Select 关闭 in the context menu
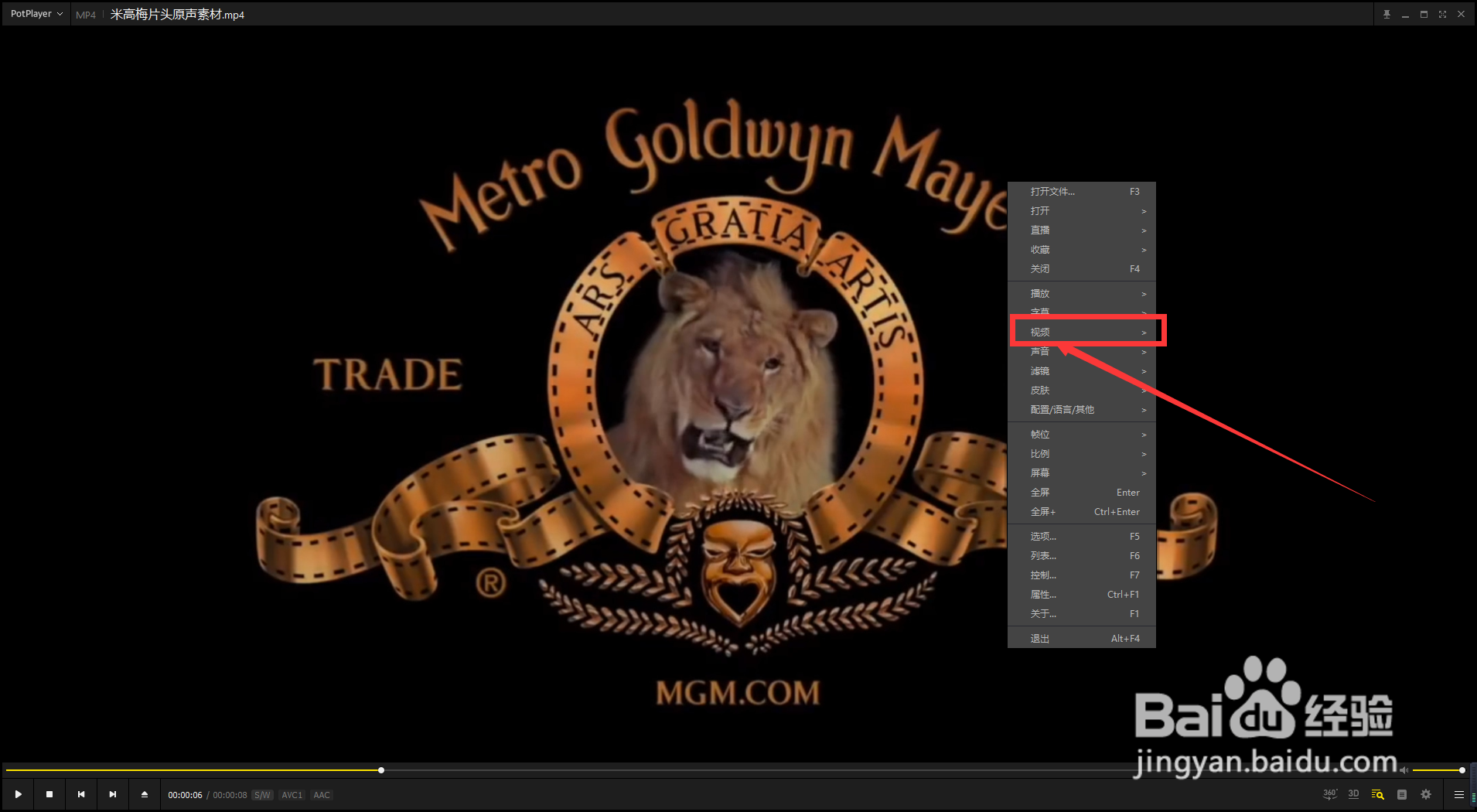 [1082, 269]
